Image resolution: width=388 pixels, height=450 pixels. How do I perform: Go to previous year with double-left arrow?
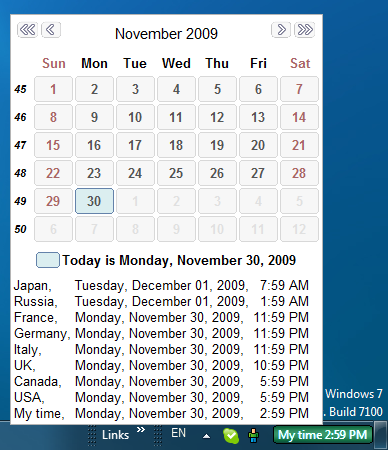coord(27,30)
